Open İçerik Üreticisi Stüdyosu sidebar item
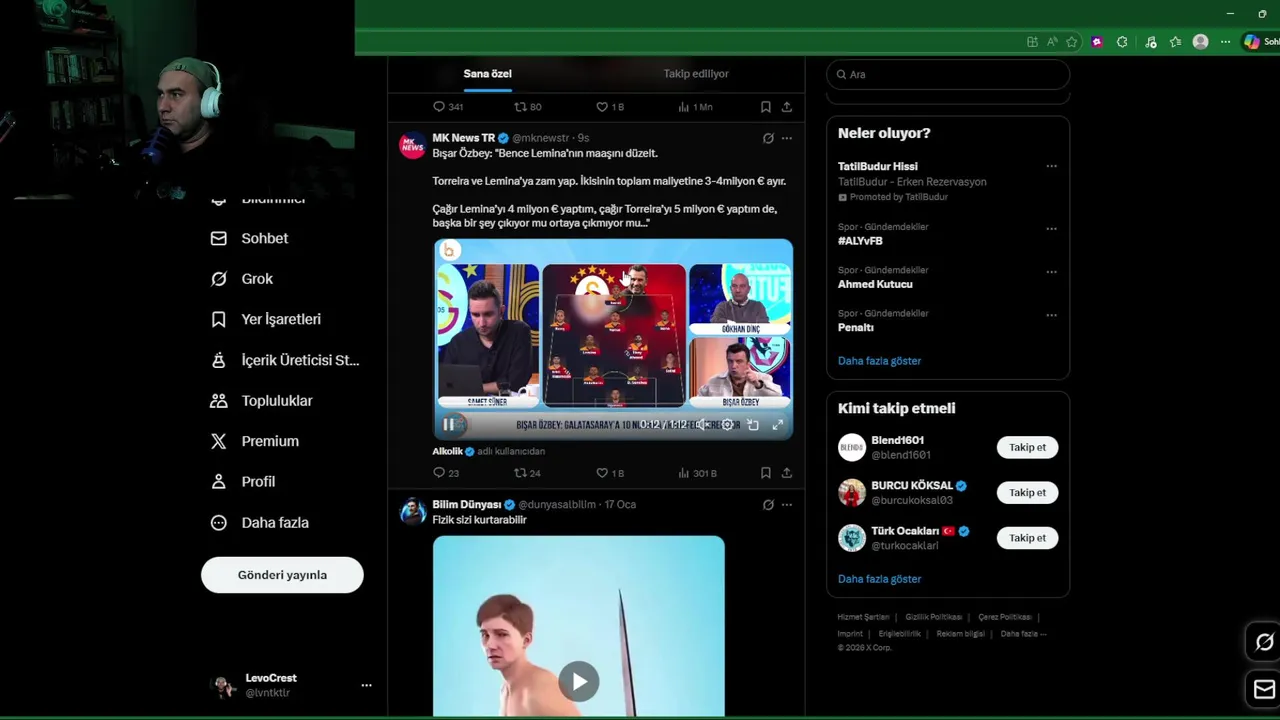 285,360
